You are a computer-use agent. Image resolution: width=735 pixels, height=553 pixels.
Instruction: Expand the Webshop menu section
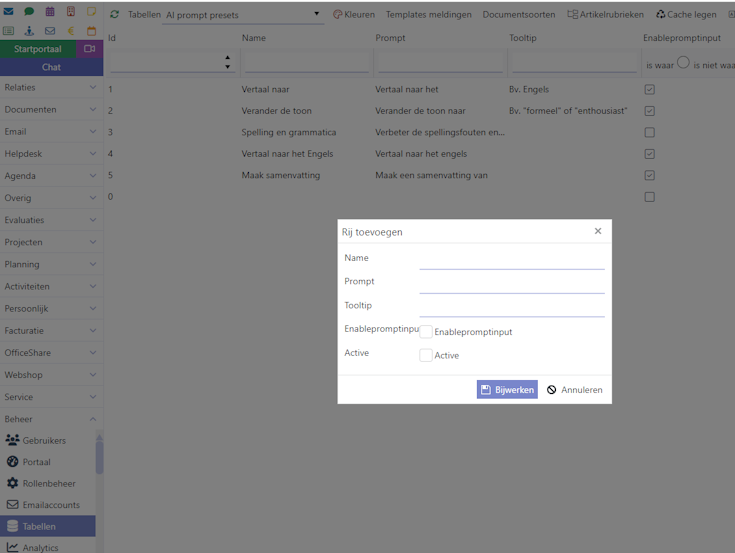pyautogui.click(x=51, y=375)
